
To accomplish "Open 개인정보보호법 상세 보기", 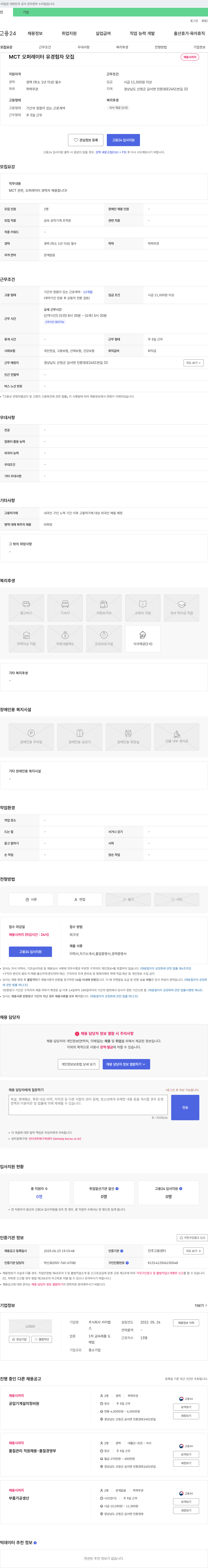I will 78,1064.
